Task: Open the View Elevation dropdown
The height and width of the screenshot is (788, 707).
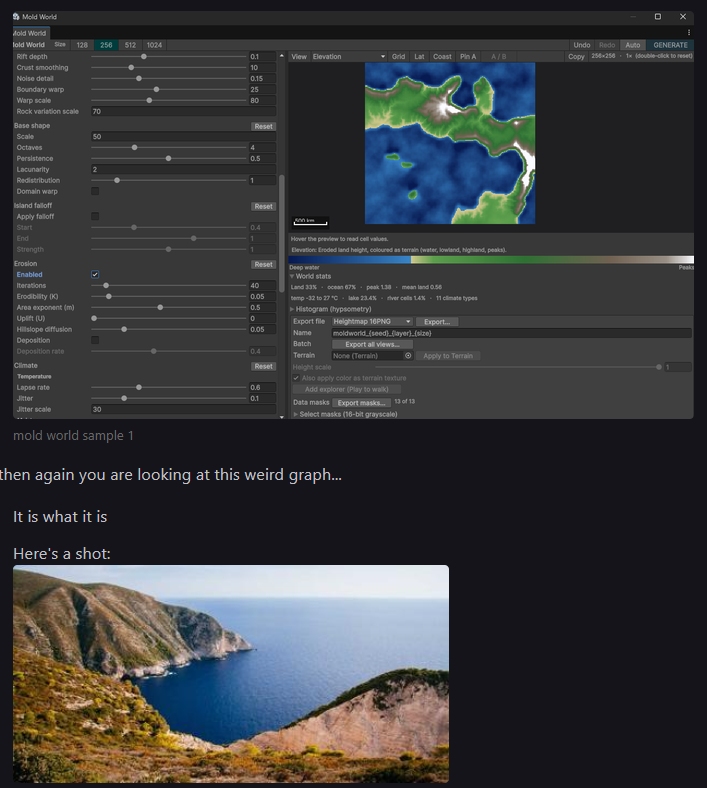Action: tap(349, 56)
